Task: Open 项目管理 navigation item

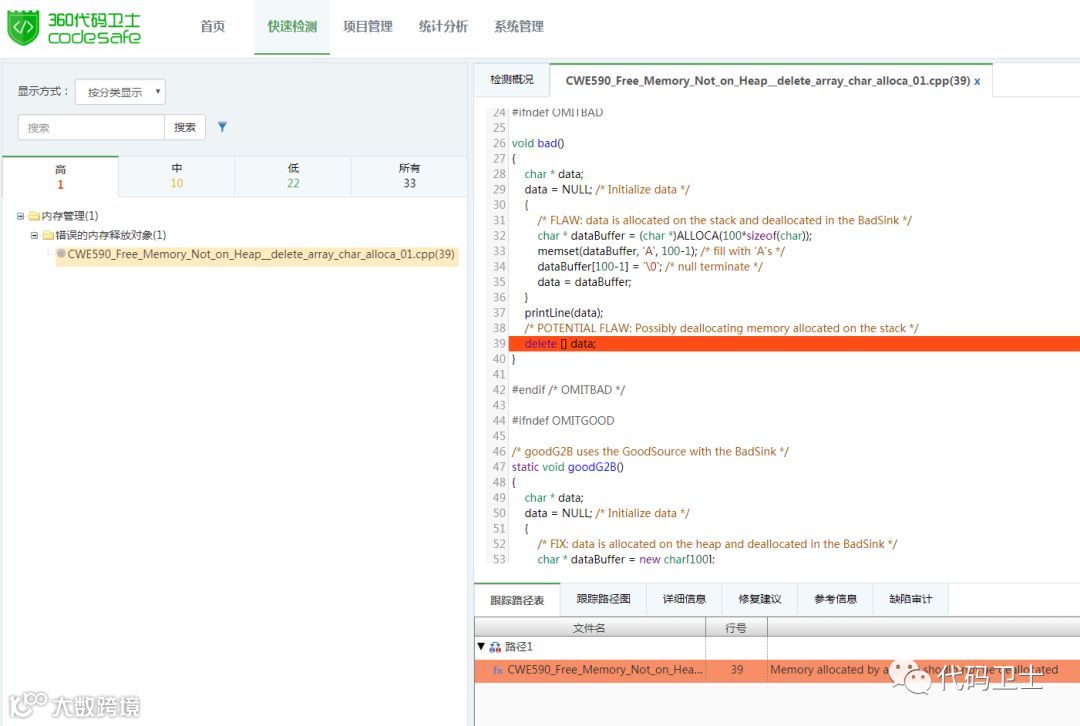Action: (x=368, y=27)
